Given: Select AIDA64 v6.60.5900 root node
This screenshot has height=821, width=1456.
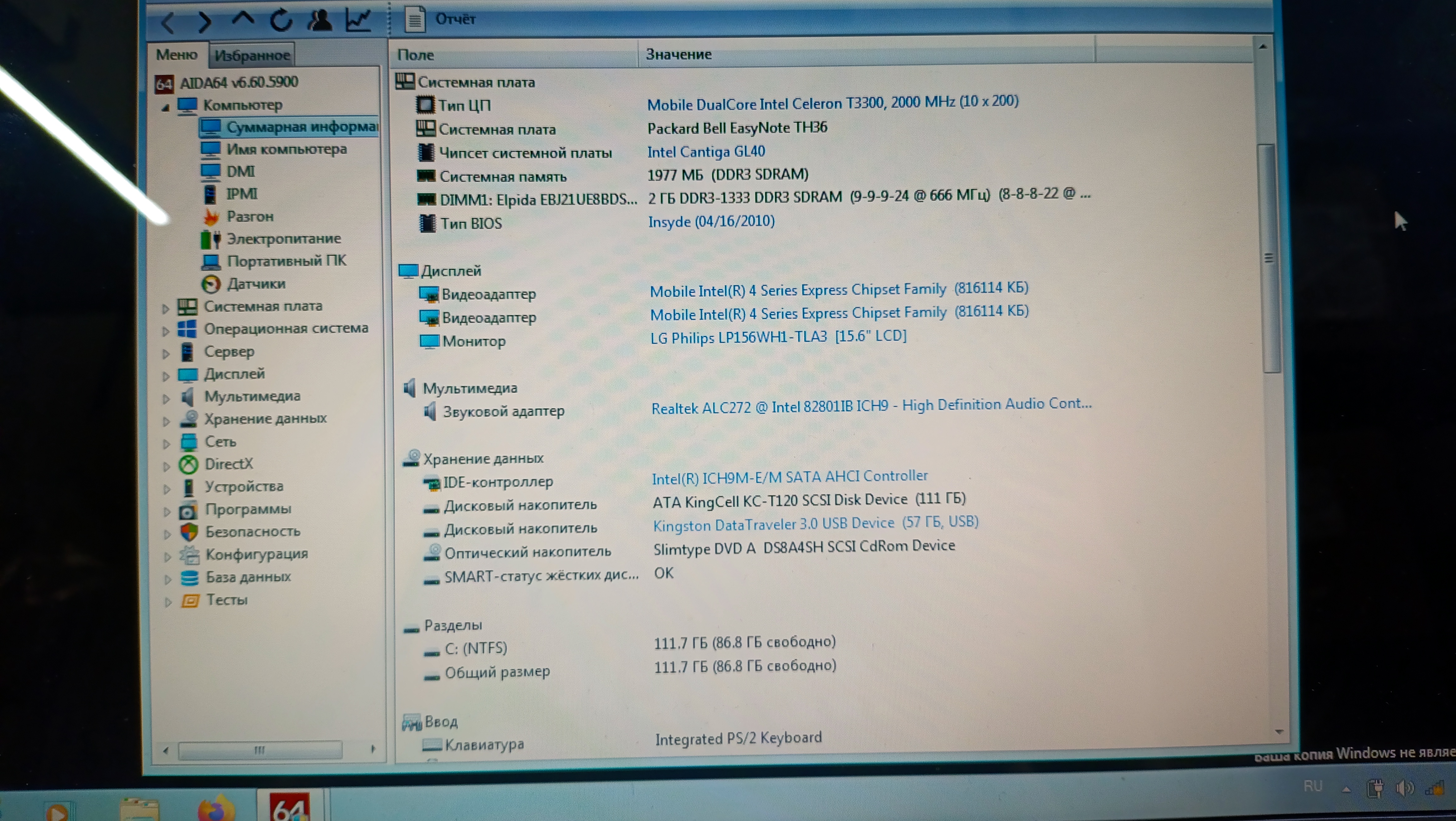Looking at the screenshot, I should 227,82.
